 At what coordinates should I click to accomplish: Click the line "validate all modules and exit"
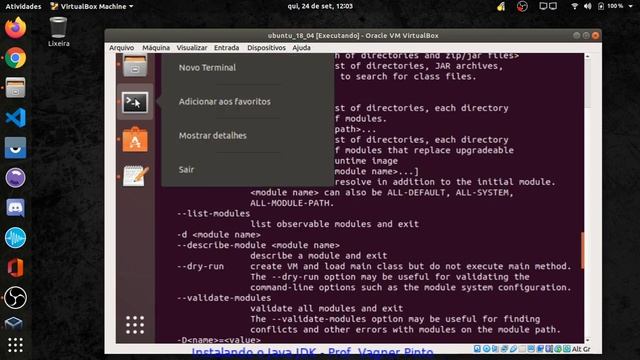tap(327, 309)
